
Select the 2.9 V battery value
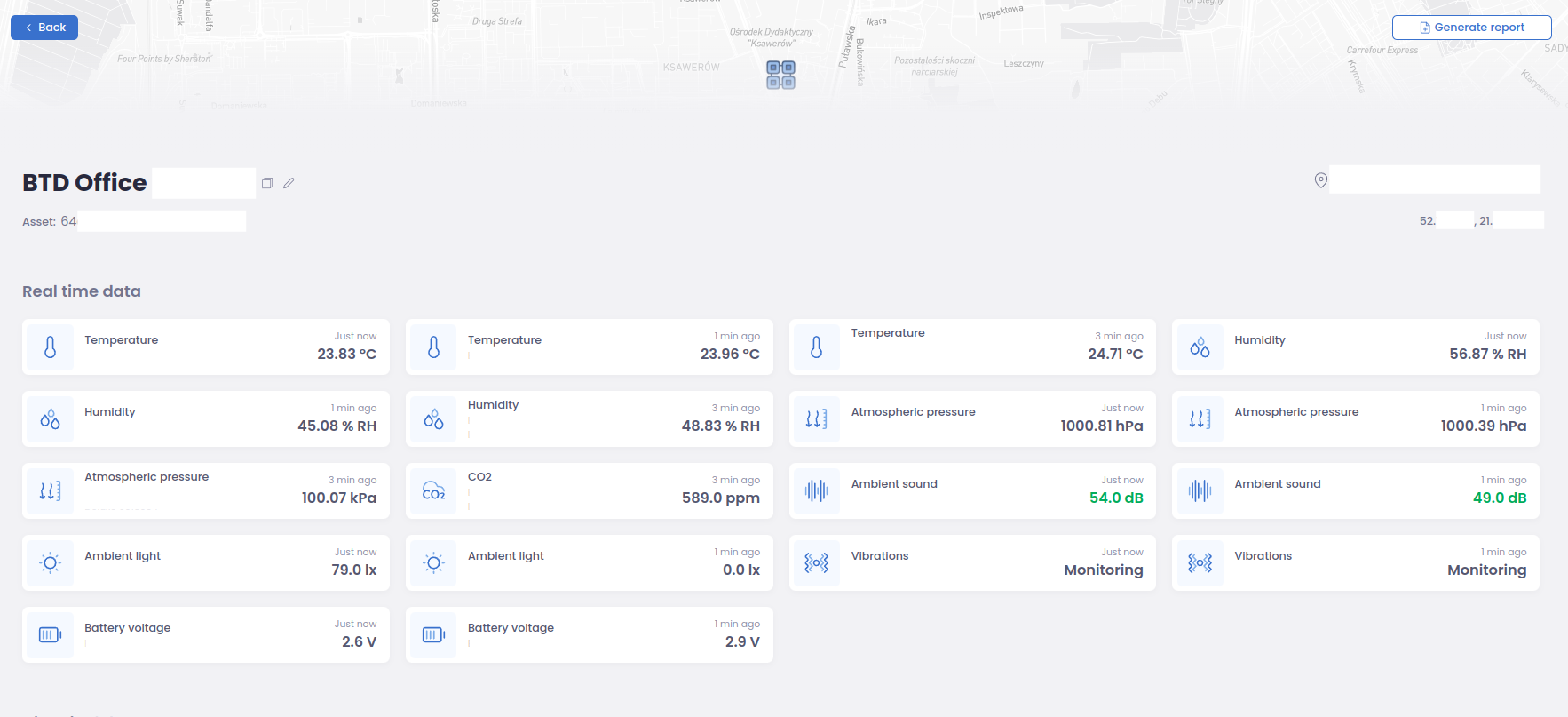coord(742,641)
